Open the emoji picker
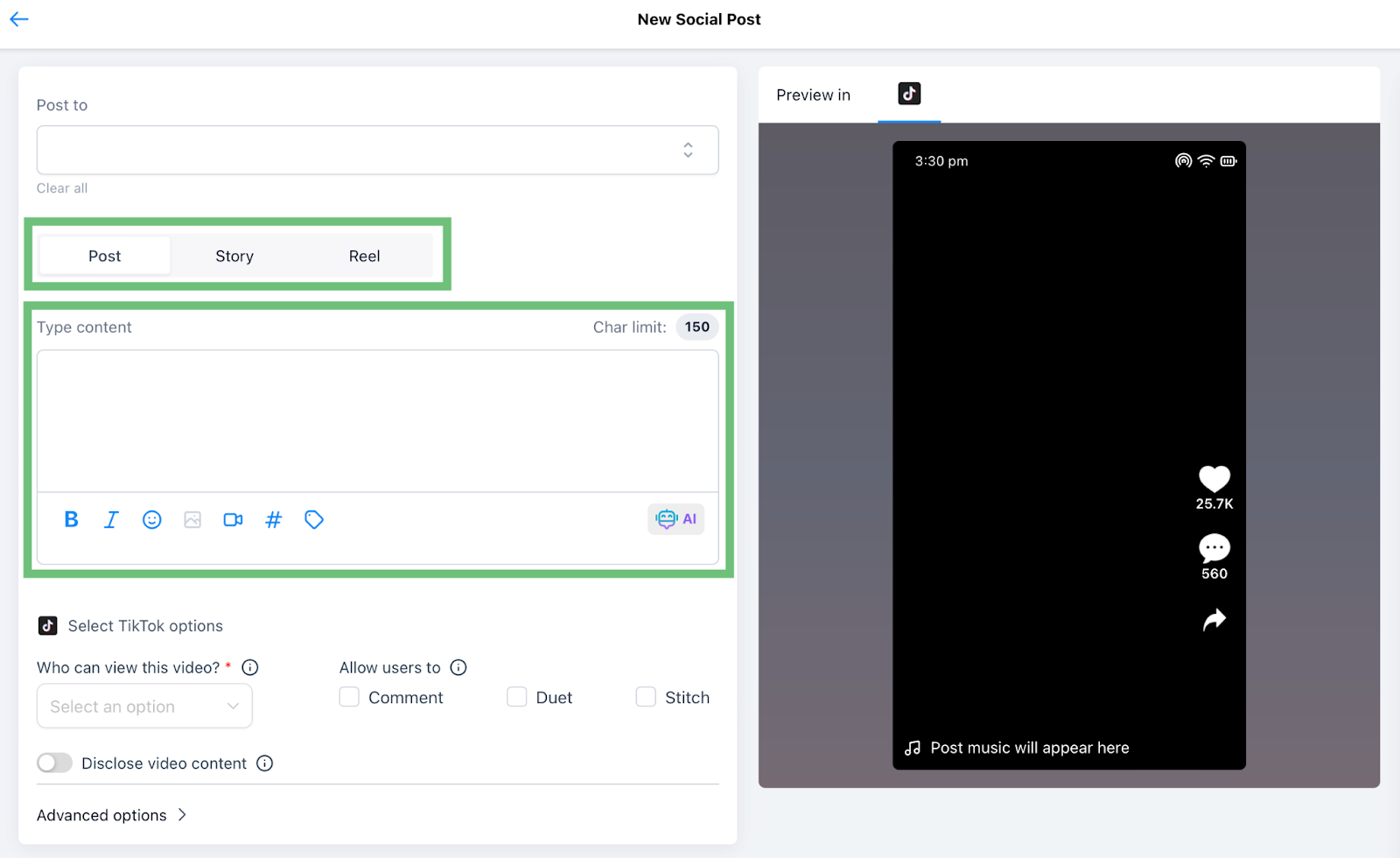The image size is (1400, 858). 152,520
